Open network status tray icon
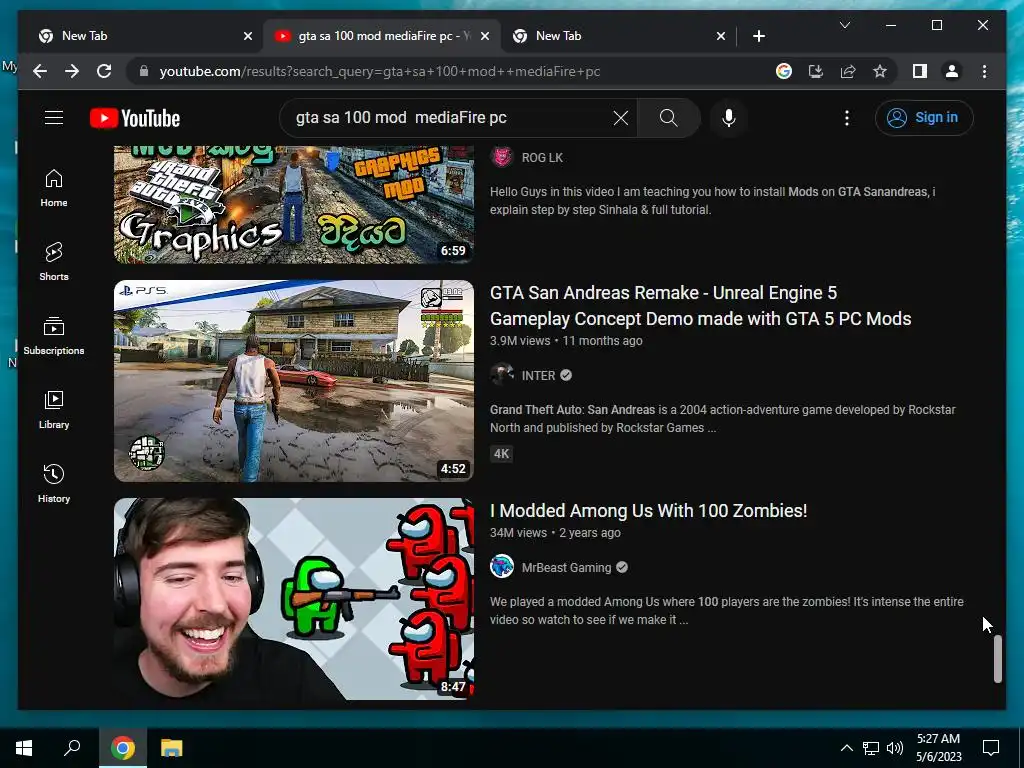Screen dimensions: 1024x768 click(871, 748)
